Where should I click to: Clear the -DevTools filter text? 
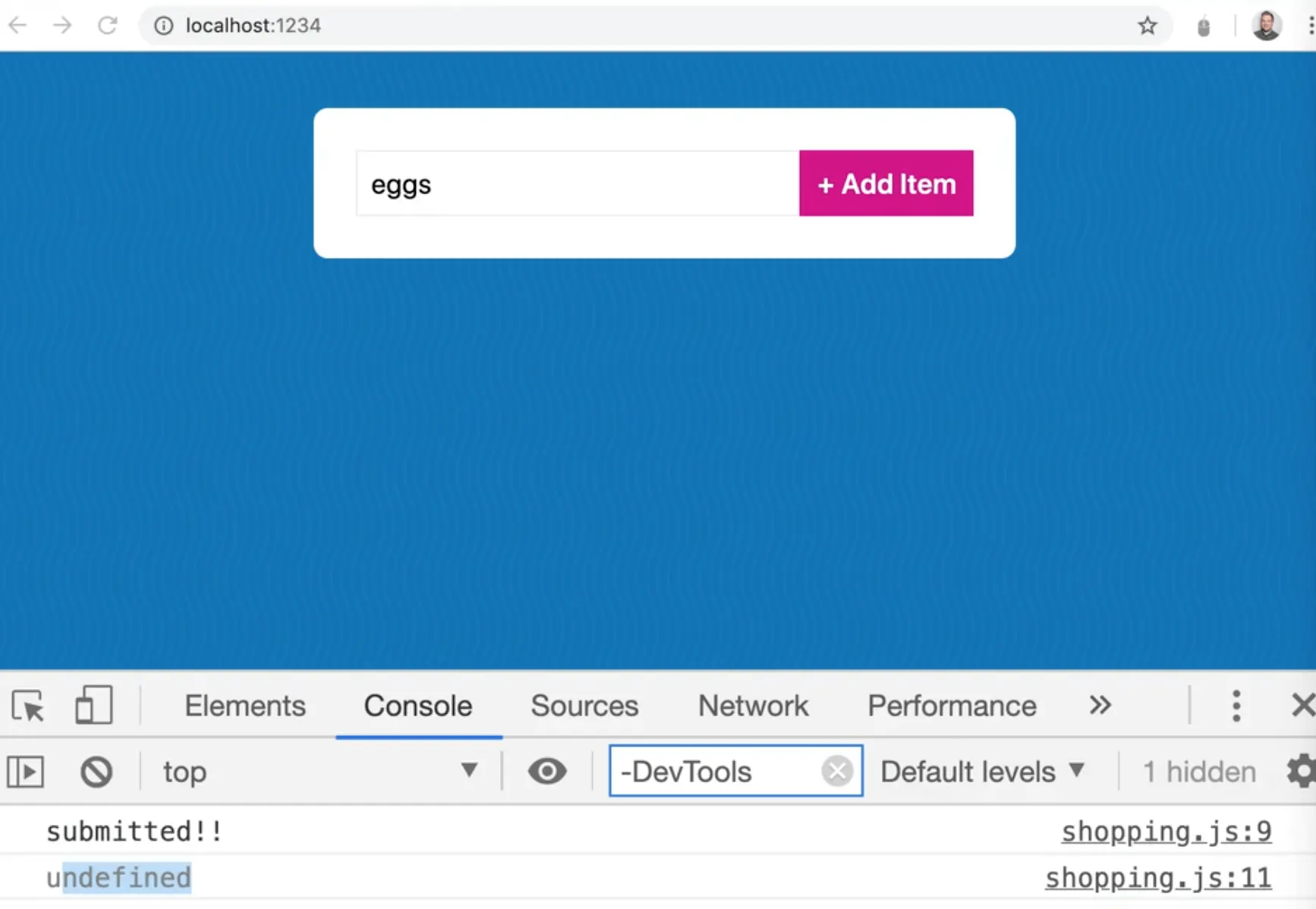[x=837, y=772]
